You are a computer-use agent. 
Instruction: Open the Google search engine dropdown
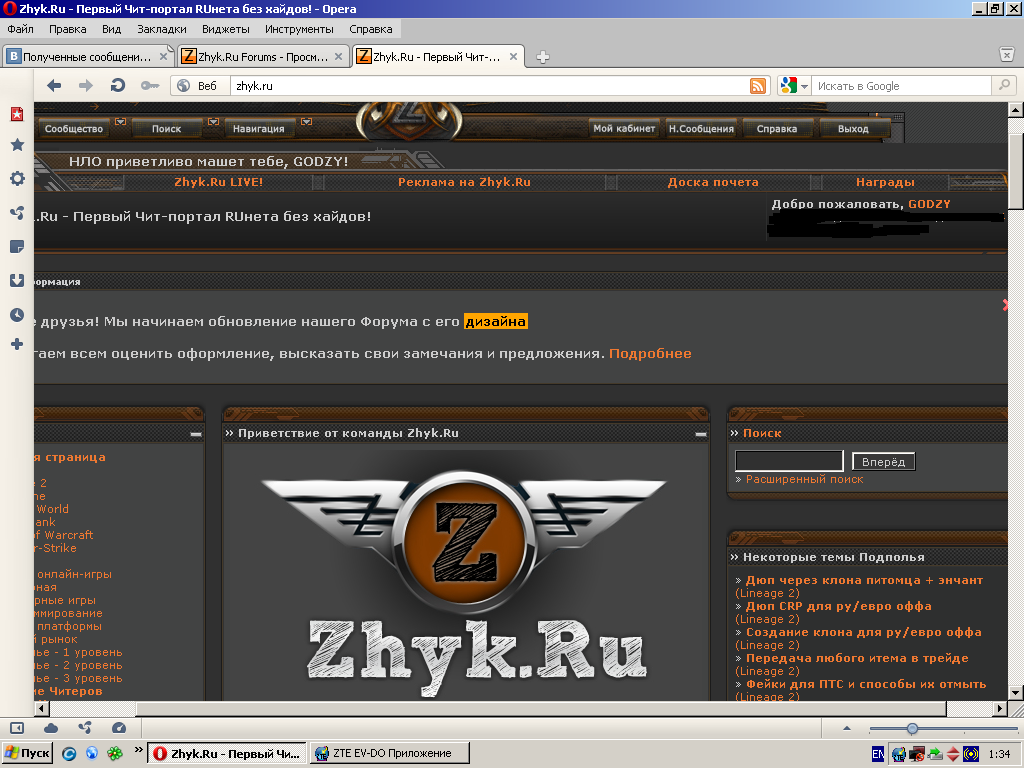[805, 86]
